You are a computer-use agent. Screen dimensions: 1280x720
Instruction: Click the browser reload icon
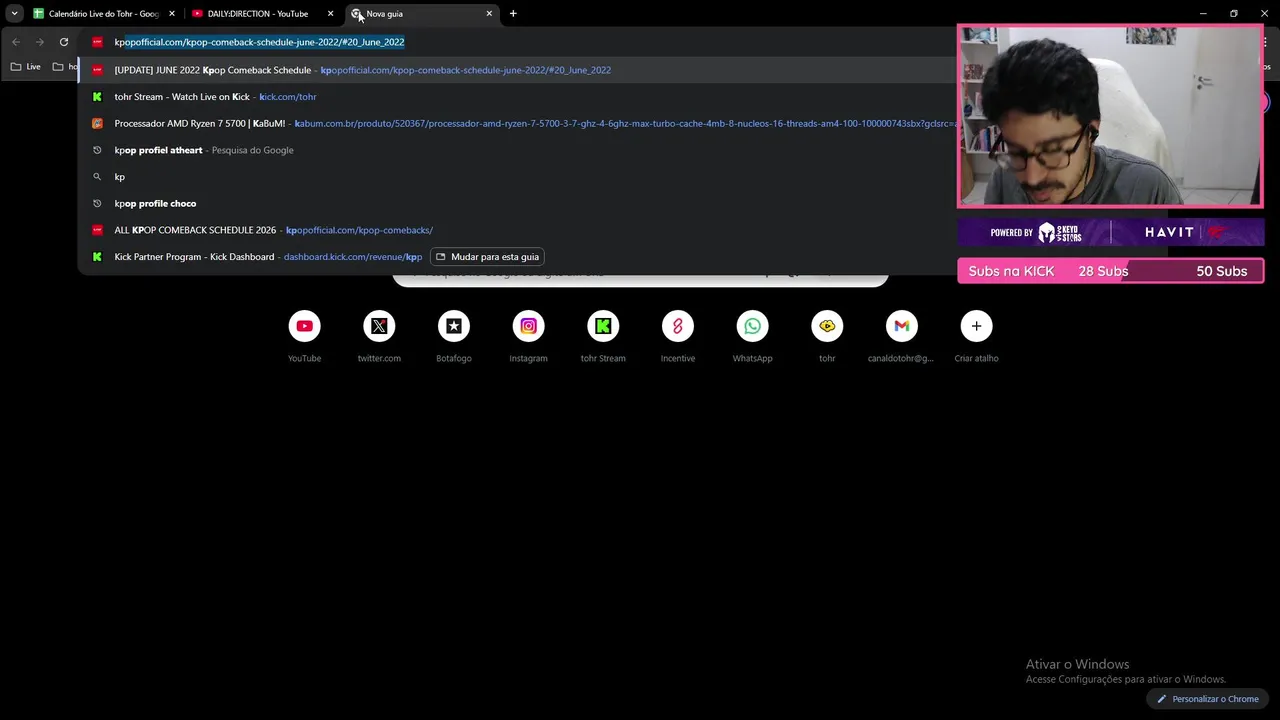click(x=64, y=42)
